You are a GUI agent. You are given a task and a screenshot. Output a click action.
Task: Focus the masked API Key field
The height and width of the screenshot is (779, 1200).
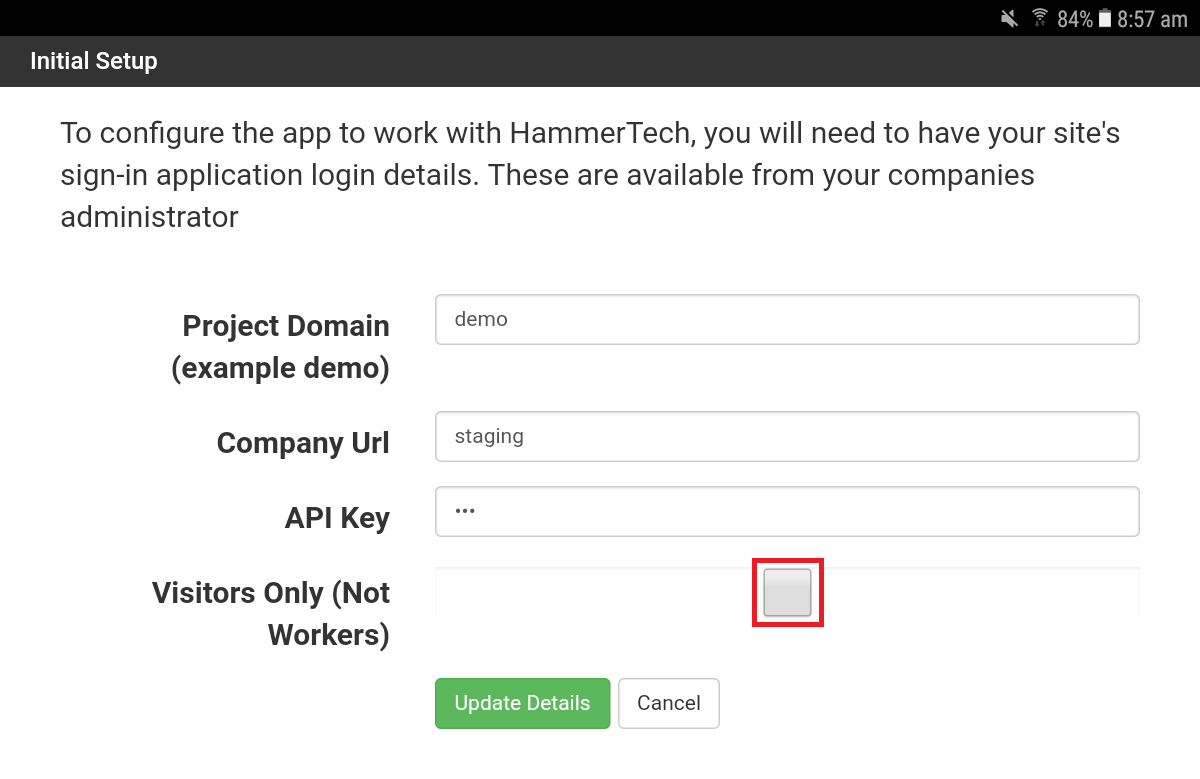pyautogui.click(x=787, y=512)
